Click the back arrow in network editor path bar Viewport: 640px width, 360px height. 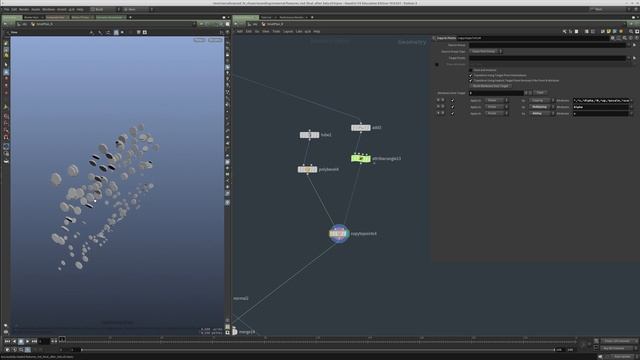point(236,24)
